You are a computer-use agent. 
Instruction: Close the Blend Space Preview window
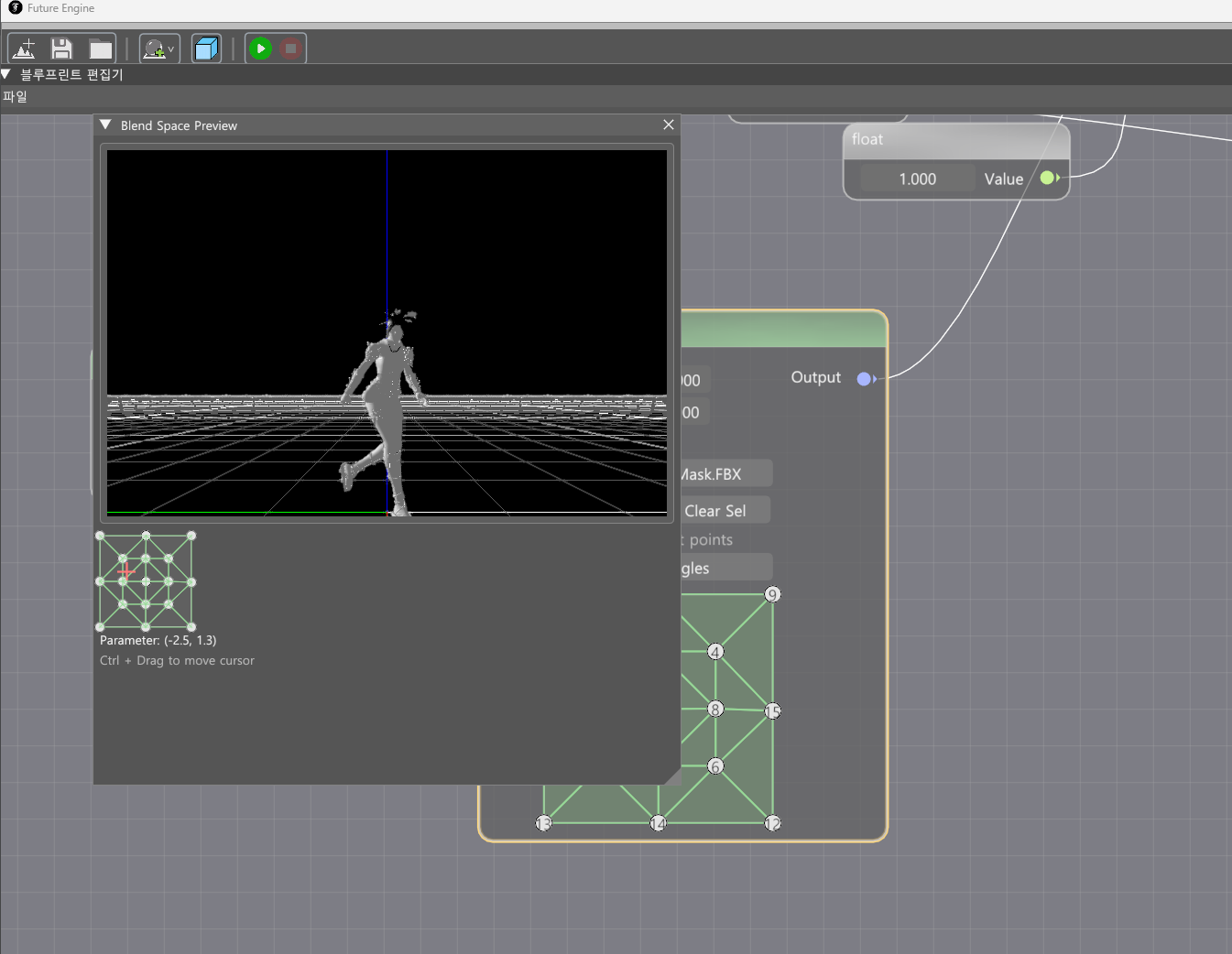point(669,125)
